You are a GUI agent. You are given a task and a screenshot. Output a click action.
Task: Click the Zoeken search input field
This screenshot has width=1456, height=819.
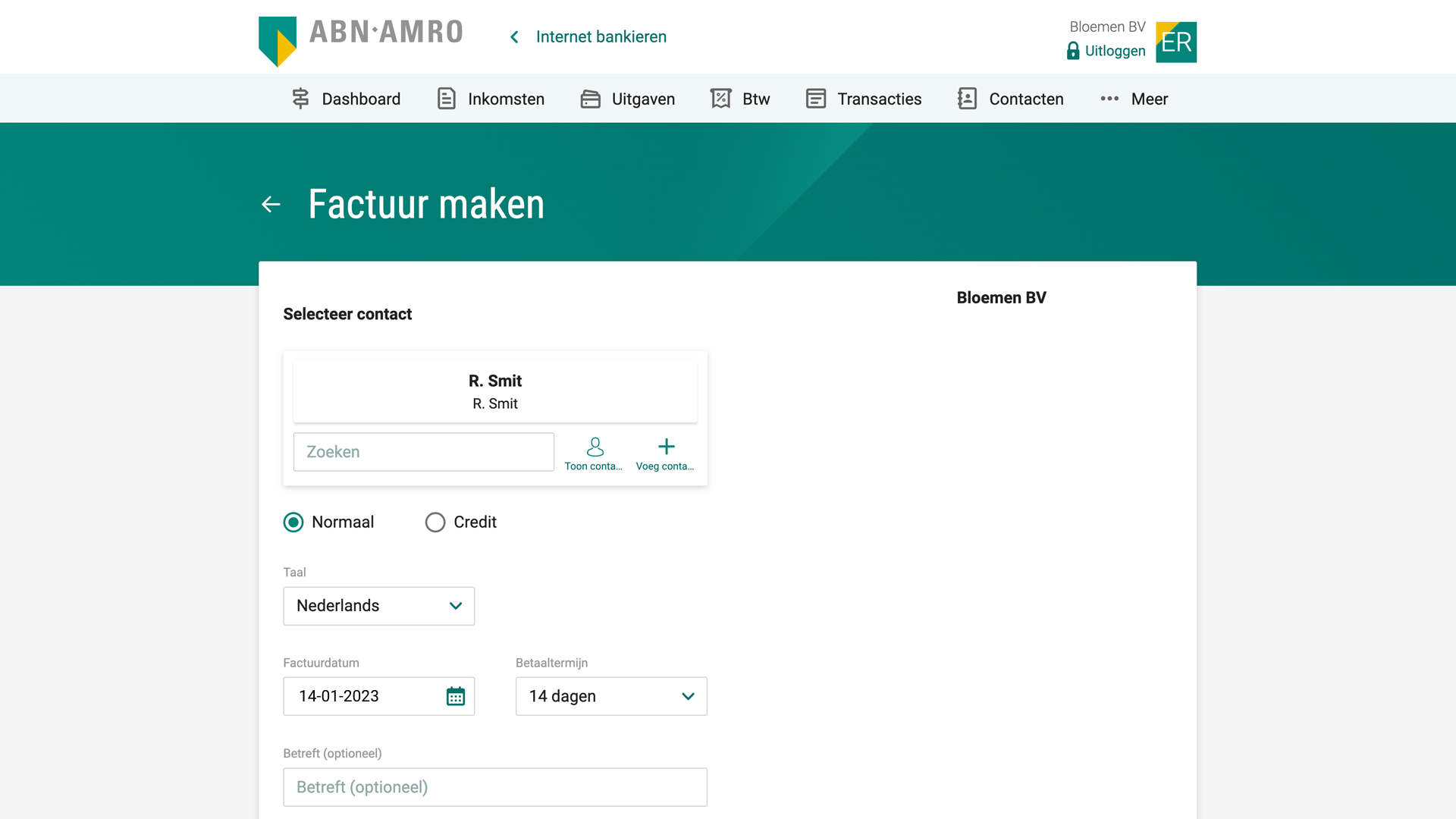coord(423,451)
